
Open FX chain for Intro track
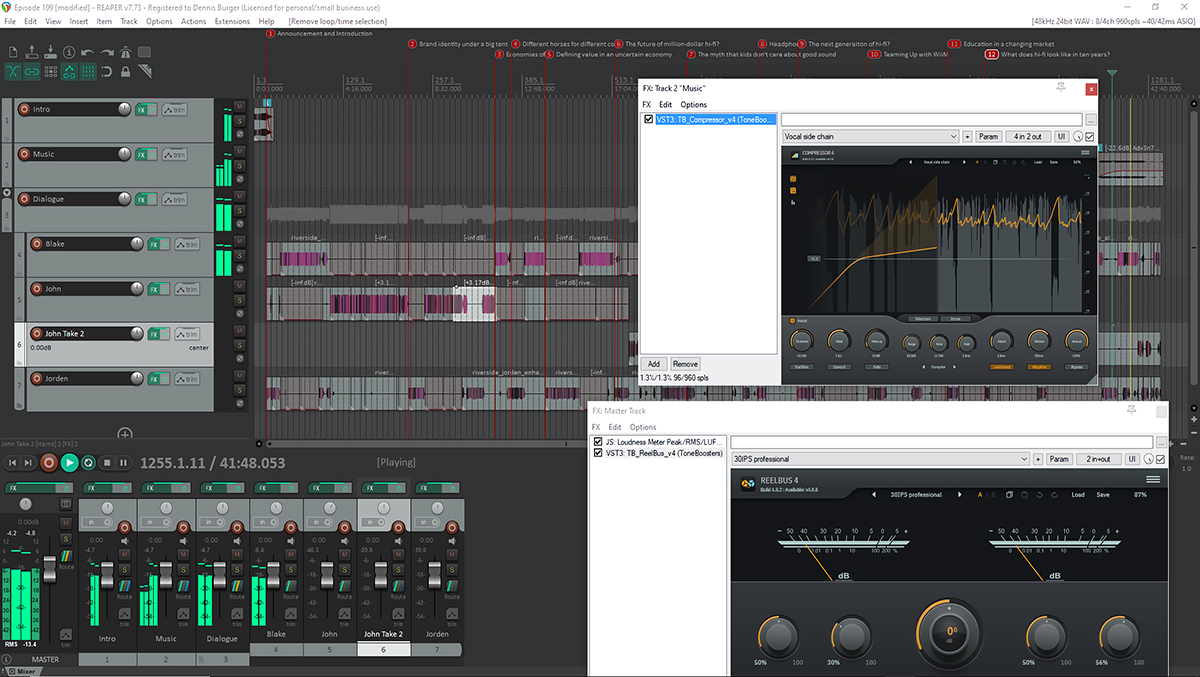[x=141, y=109]
